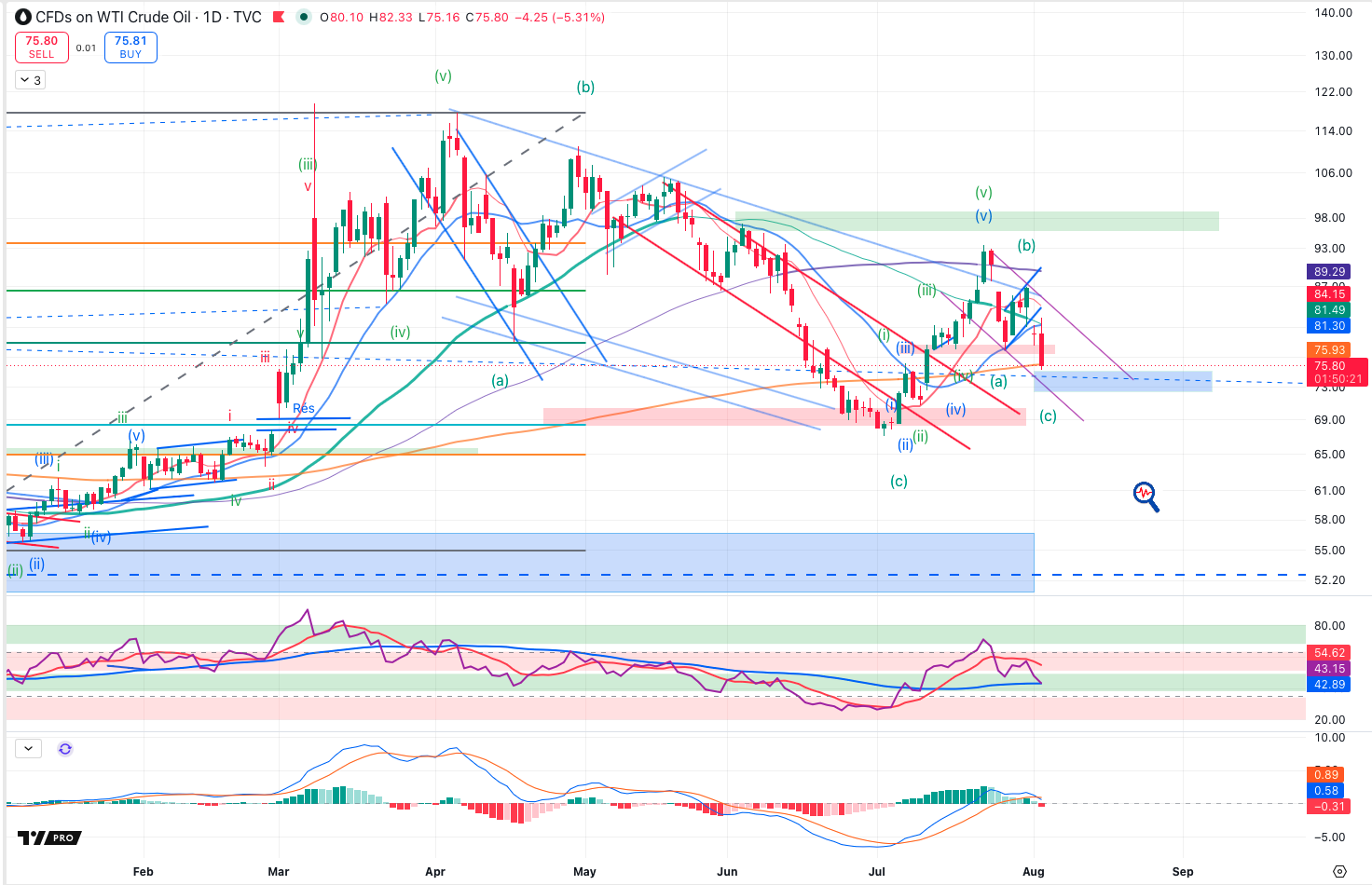Click the 0.89 MACD value label

[1326, 775]
